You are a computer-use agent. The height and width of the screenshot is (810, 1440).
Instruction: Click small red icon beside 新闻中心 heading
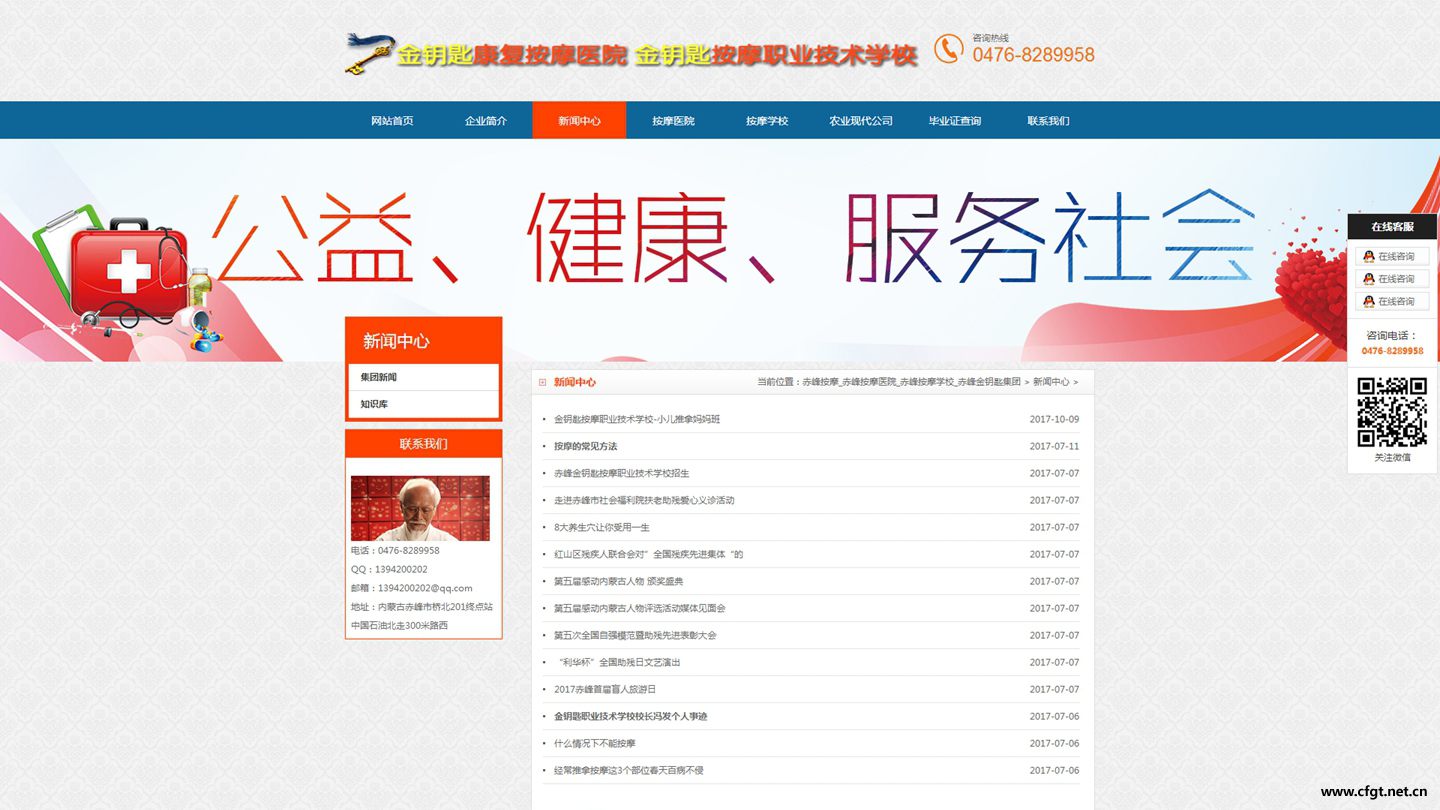(x=542, y=382)
